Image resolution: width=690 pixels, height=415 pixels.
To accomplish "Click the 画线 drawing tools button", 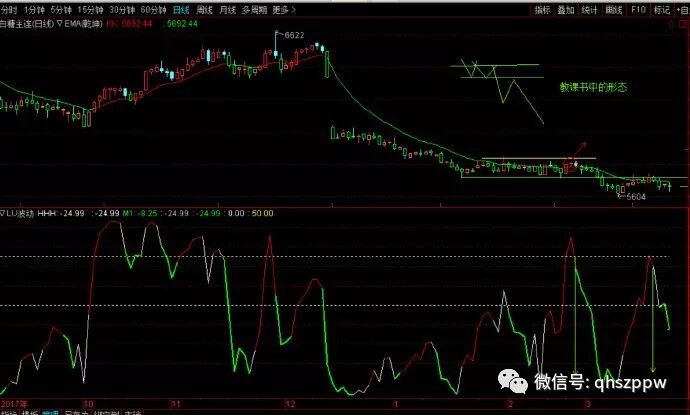I will point(614,10).
